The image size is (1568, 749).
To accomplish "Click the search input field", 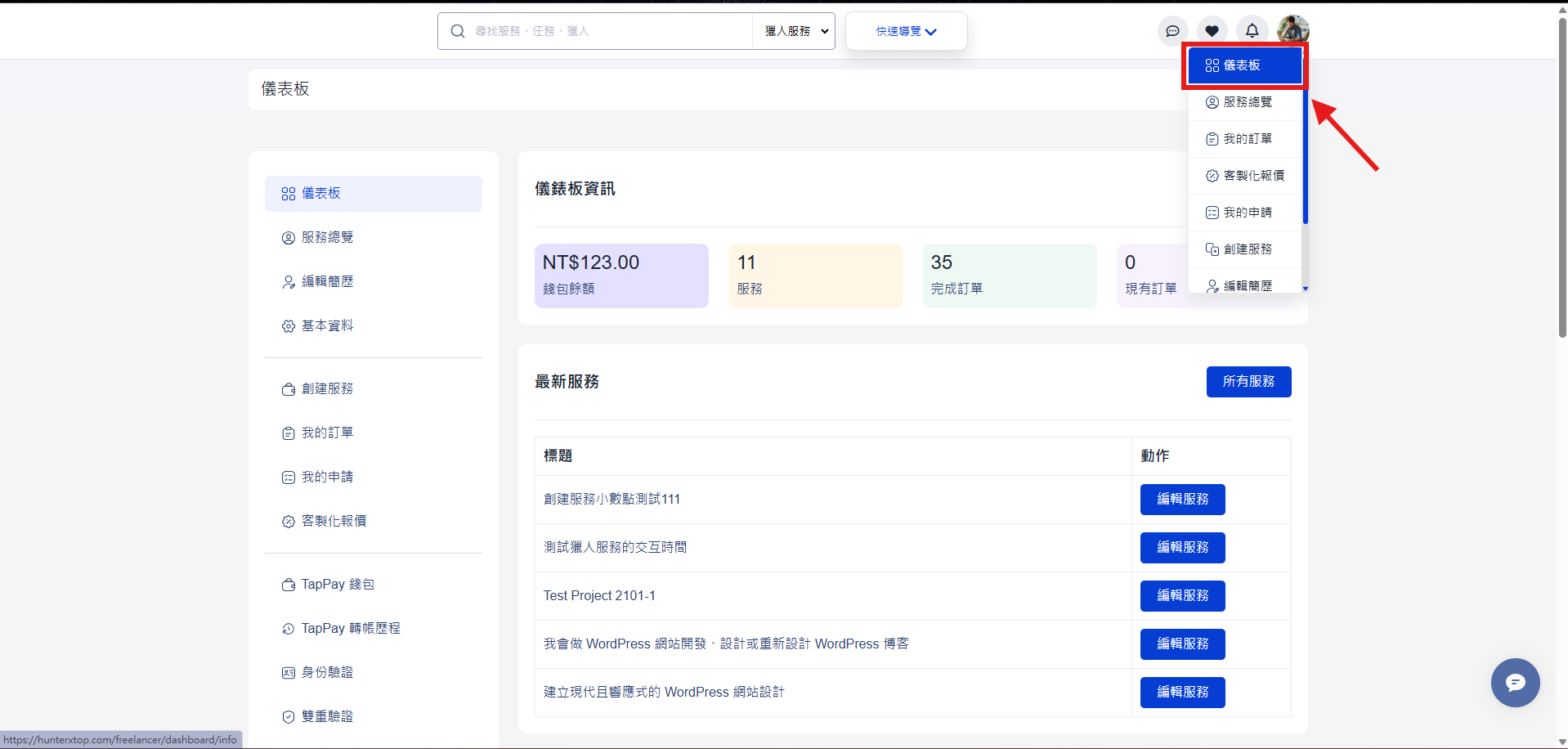I will (x=609, y=31).
